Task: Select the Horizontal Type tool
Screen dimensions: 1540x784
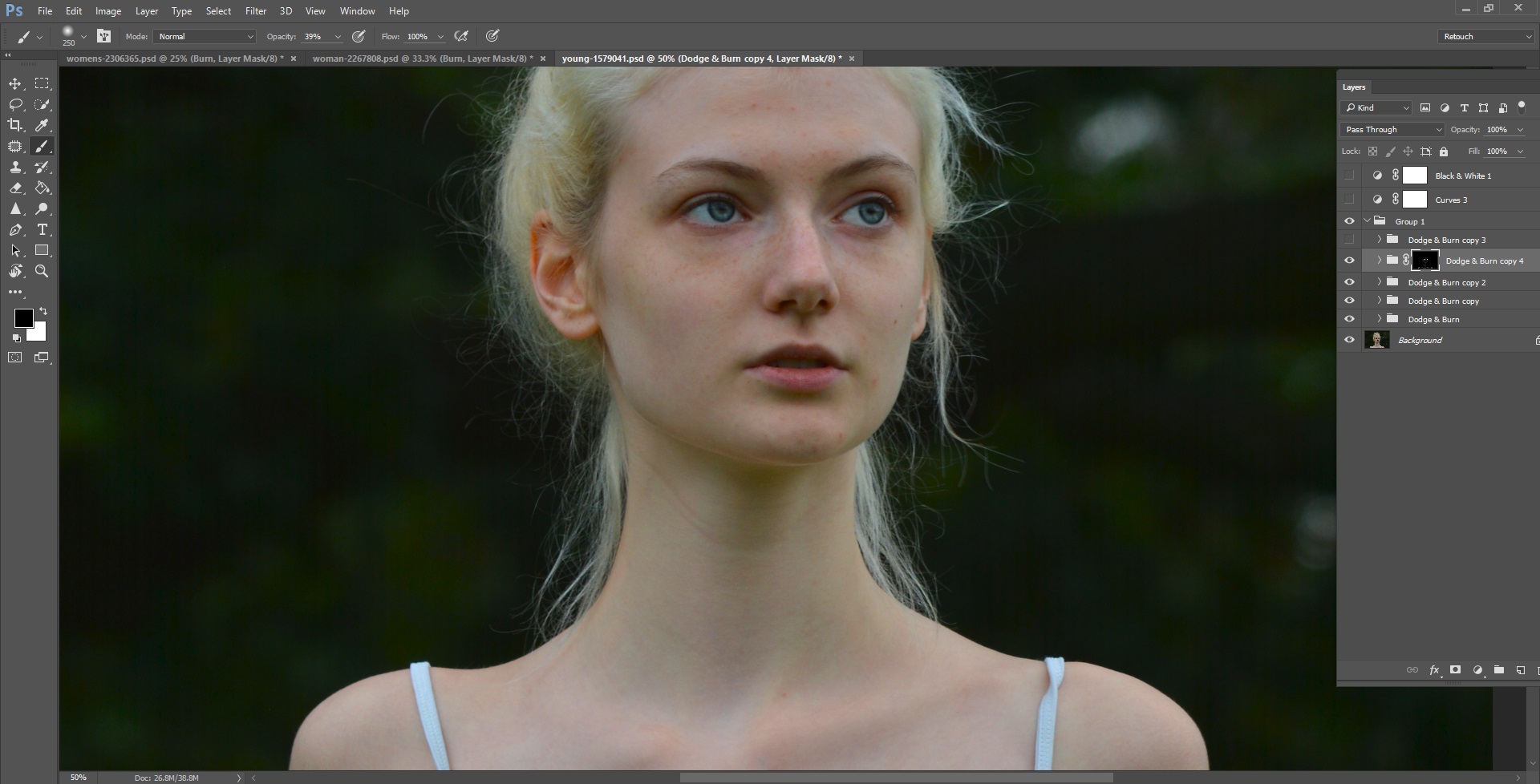Action: 43,230
